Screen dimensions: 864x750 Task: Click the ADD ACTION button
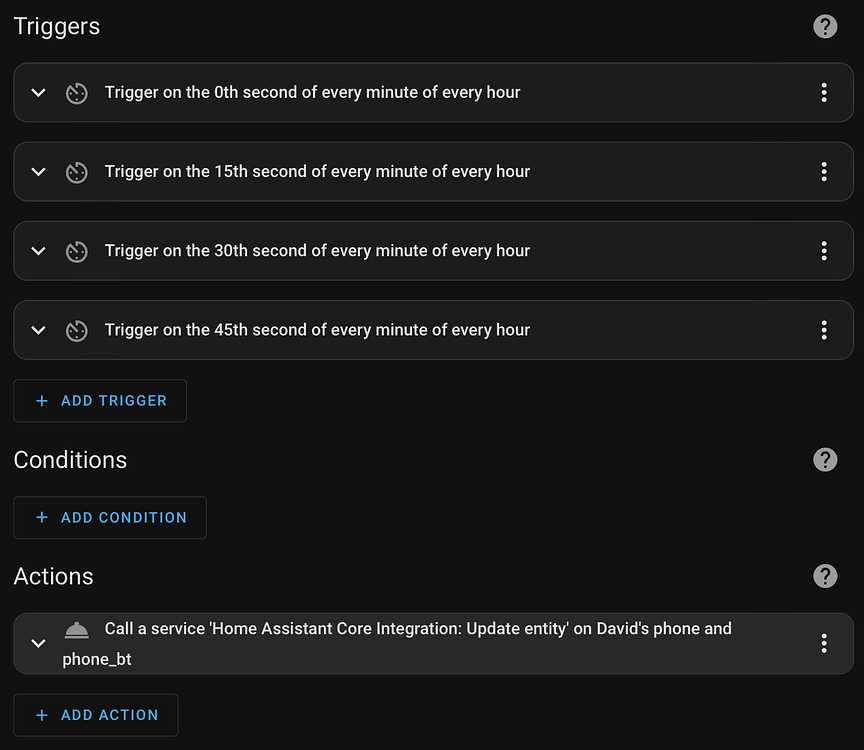[96, 714]
